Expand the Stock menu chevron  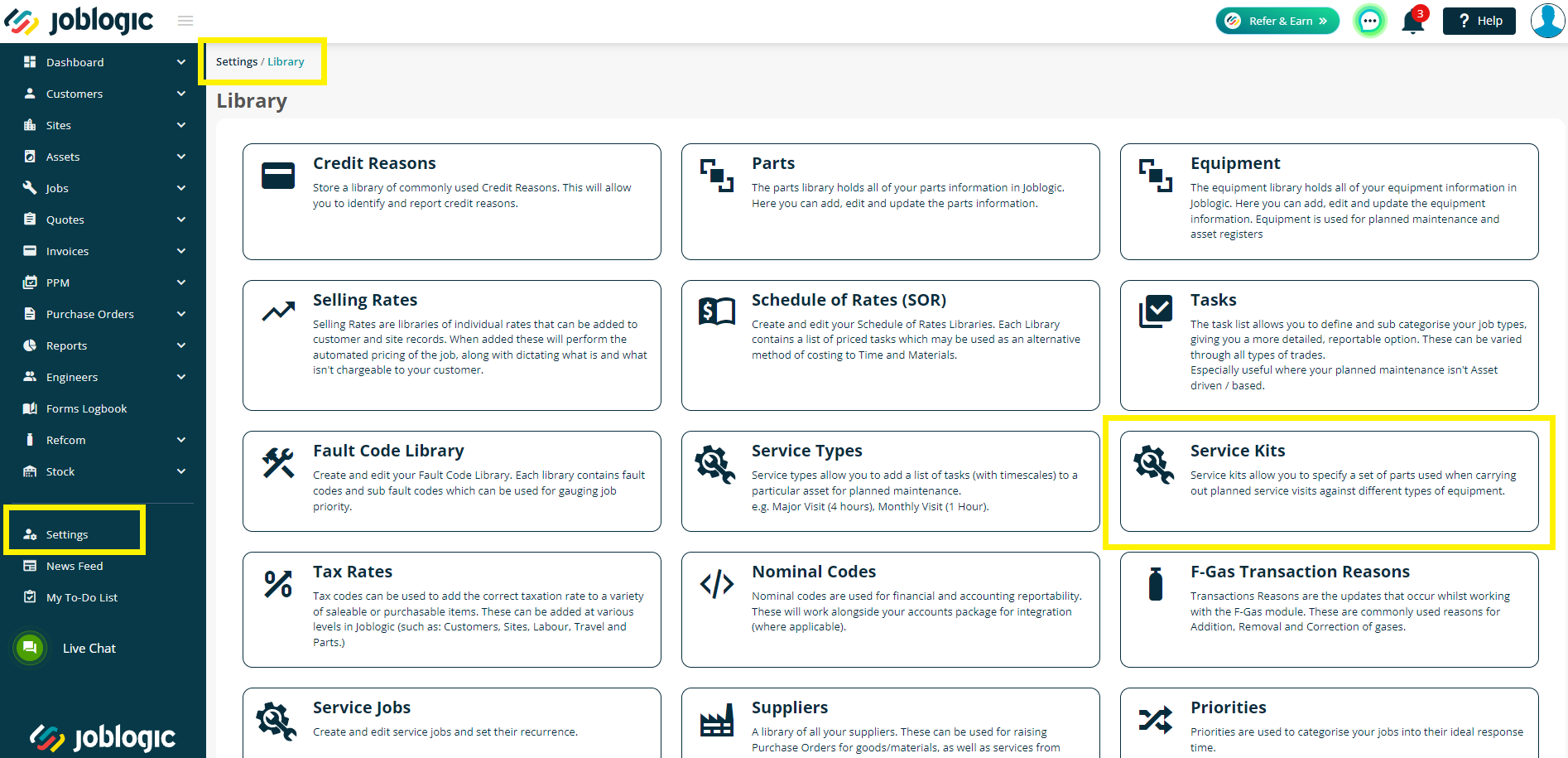pos(181,471)
